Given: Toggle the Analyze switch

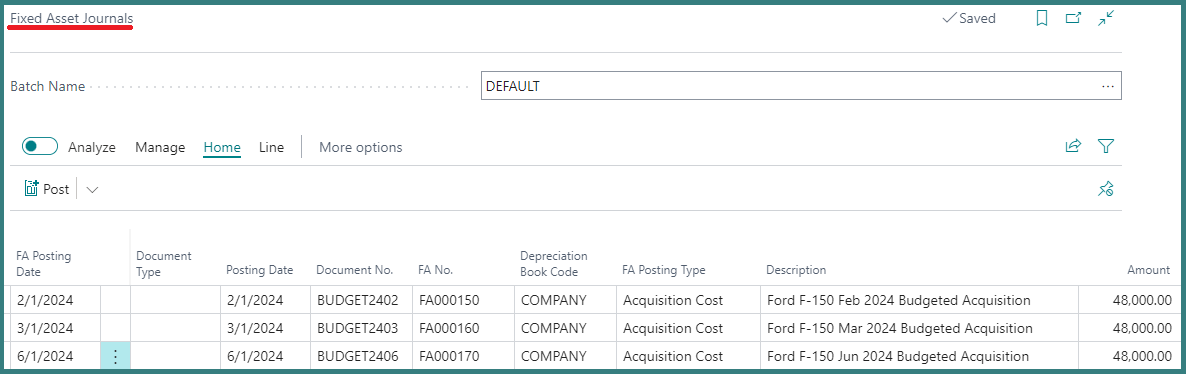Looking at the screenshot, I should click(40, 147).
